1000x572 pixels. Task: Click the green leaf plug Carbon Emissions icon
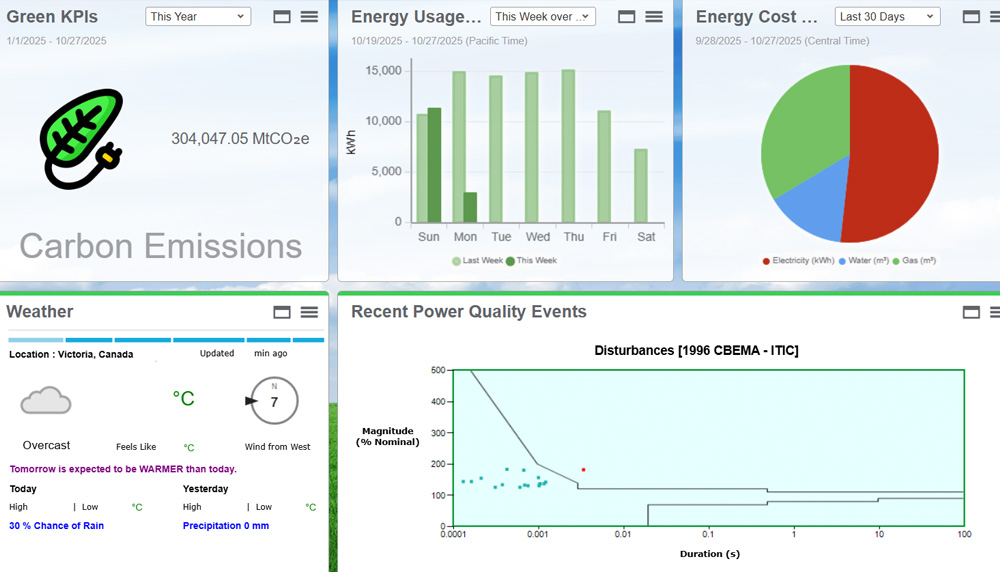pyautogui.click(x=81, y=138)
